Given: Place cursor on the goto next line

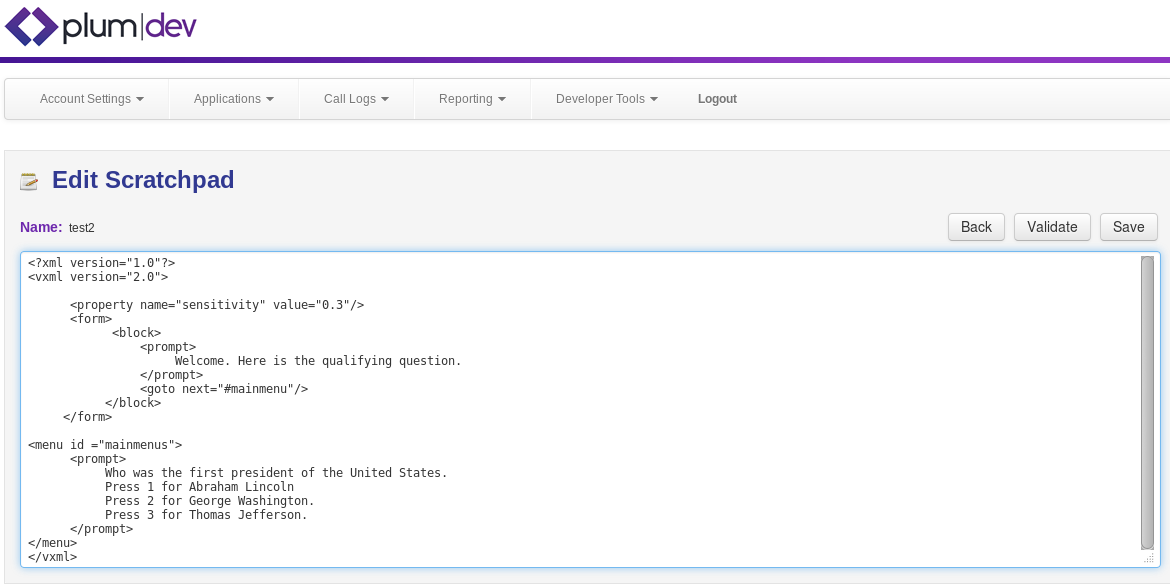Looking at the screenshot, I should point(223,389).
